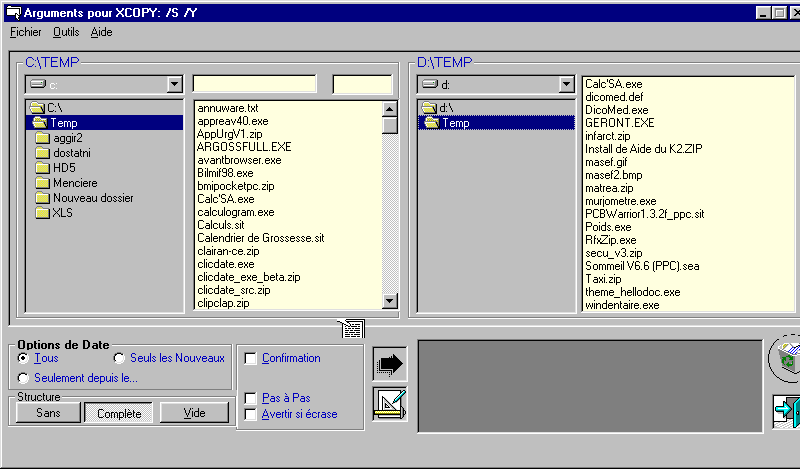Open the Aide menu
Screen dimensions: 800x469
pyautogui.click(x=102, y=32)
